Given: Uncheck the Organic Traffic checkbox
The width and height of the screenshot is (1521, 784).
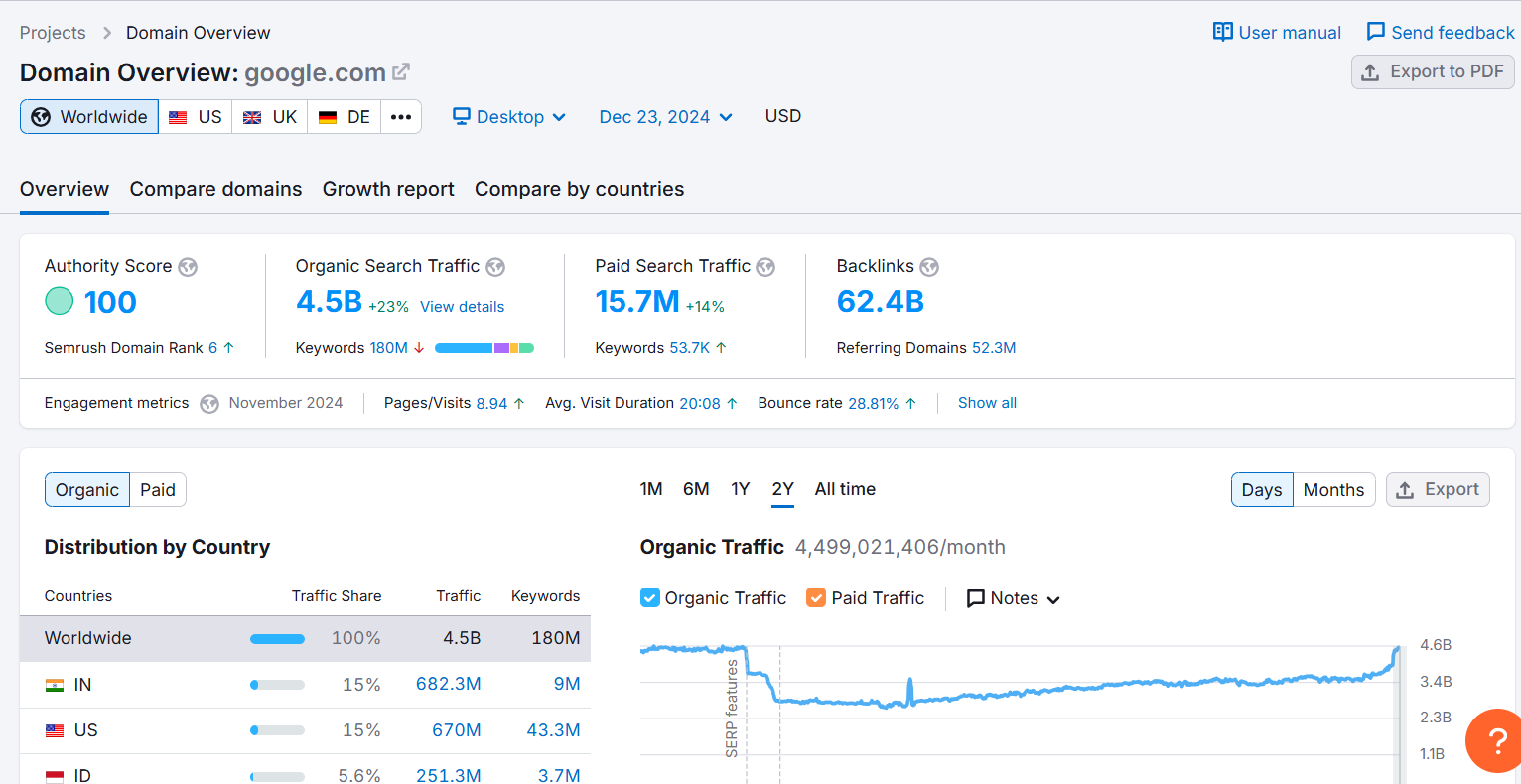Looking at the screenshot, I should point(650,597).
